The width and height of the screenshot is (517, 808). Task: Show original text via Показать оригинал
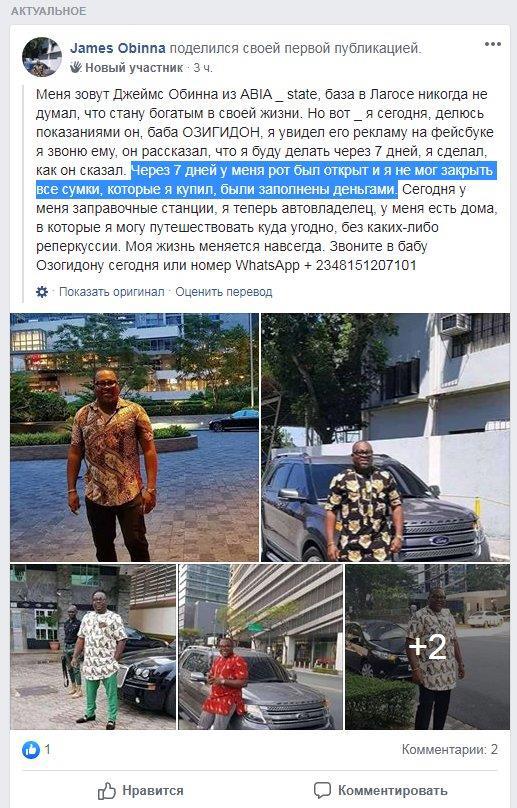[111, 292]
